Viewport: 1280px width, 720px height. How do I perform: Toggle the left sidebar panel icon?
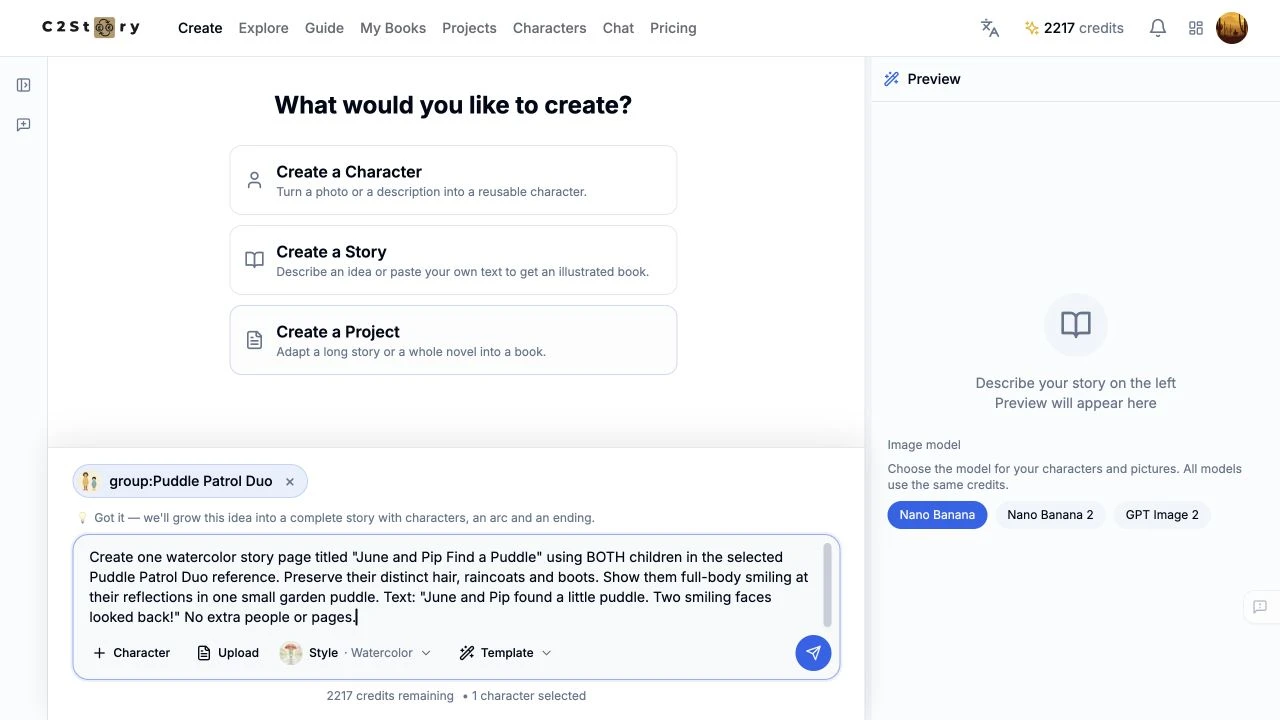pyautogui.click(x=24, y=85)
